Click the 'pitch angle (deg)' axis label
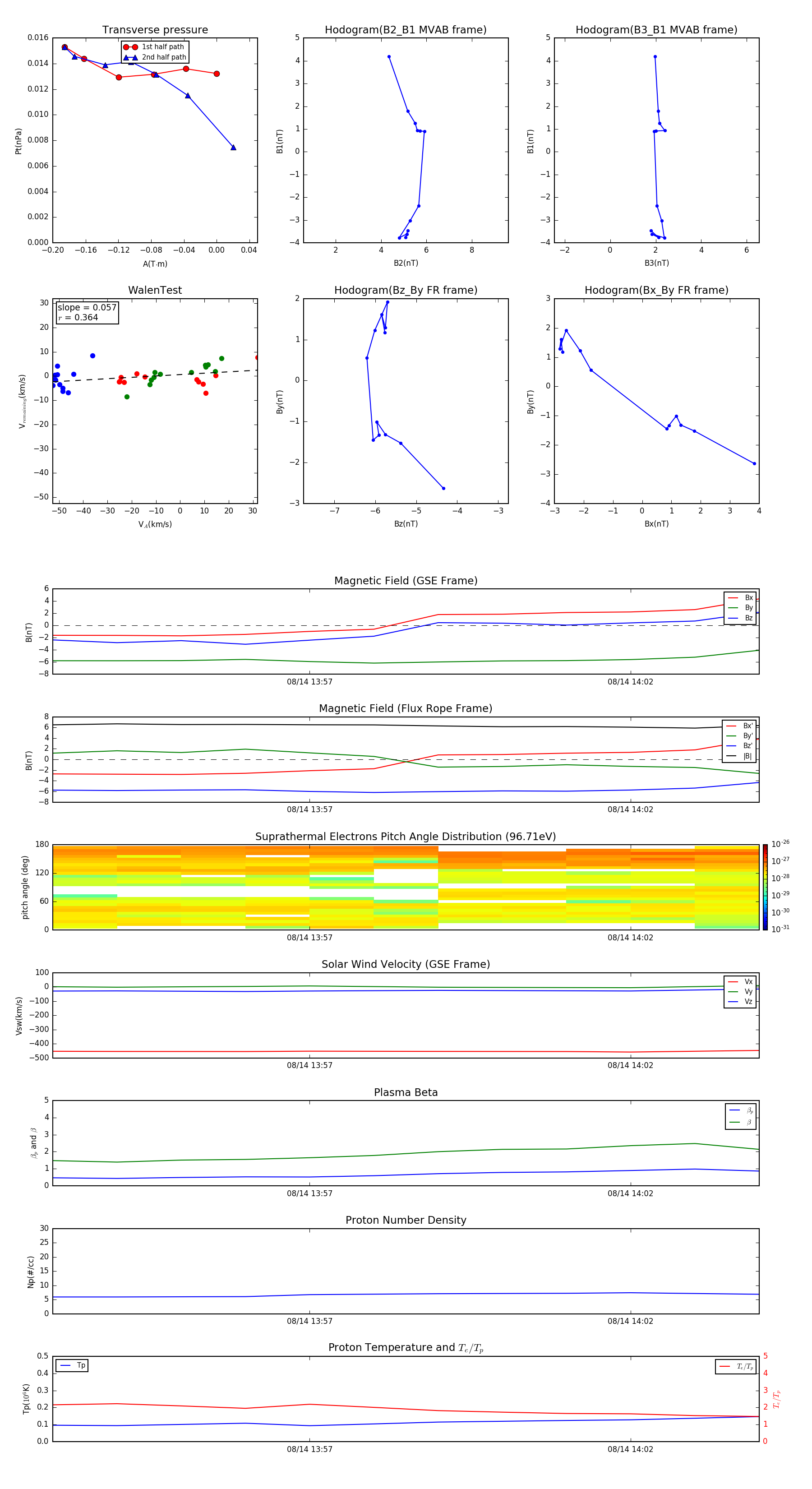Screen dimensions: 812x1489 pos(25,887)
